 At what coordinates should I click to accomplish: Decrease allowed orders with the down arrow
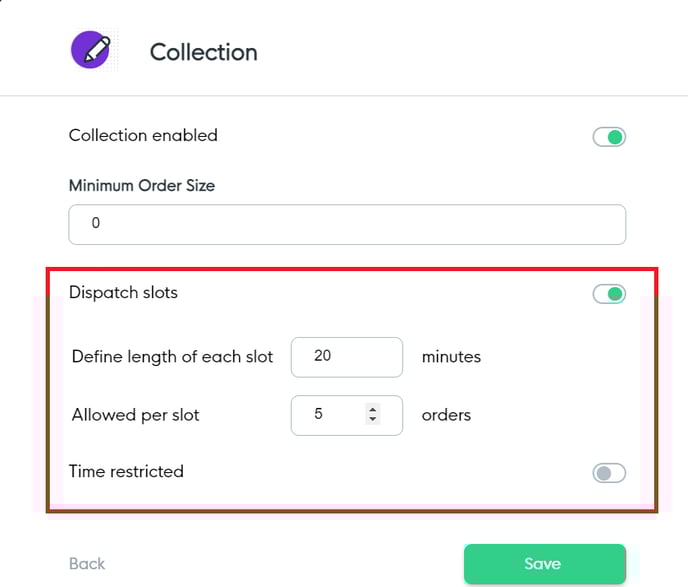coord(373,420)
